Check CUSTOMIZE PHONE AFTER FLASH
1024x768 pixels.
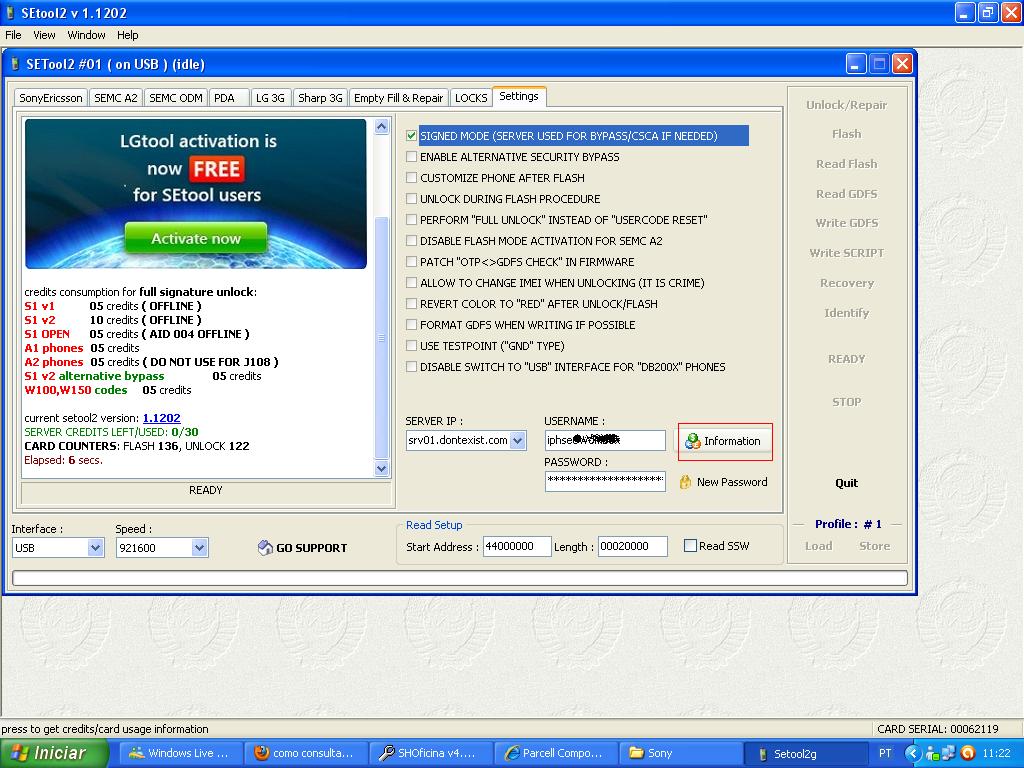point(411,178)
